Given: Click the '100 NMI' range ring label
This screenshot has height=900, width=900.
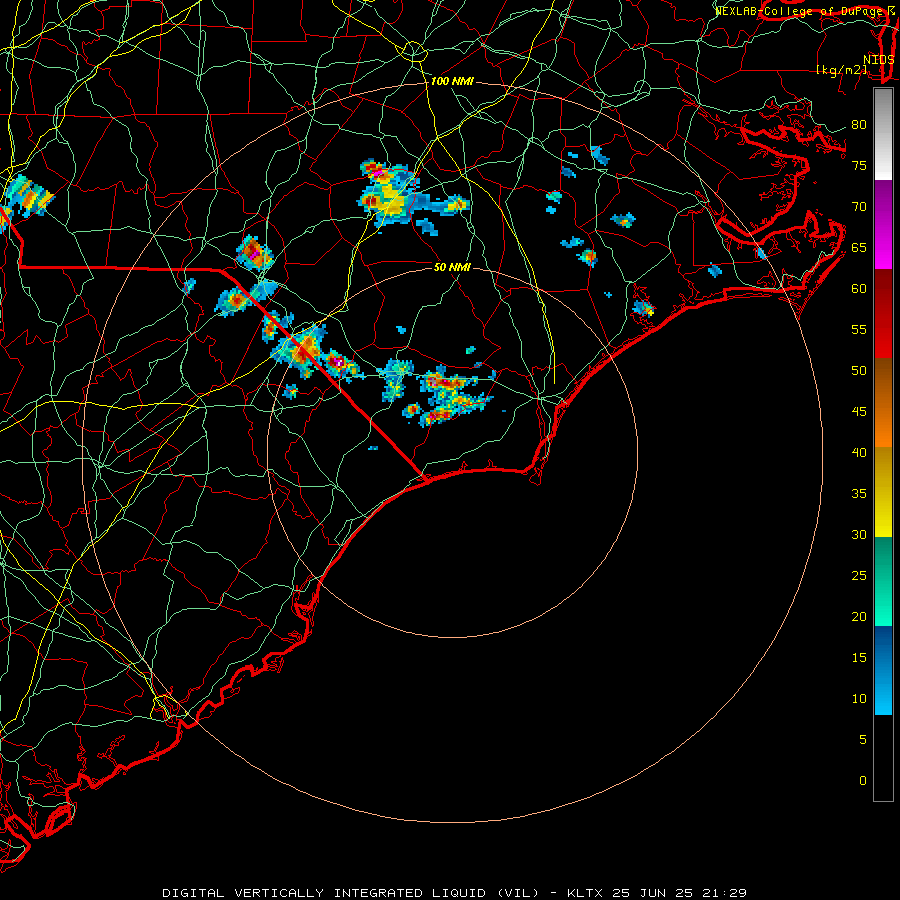Looking at the screenshot, I should (x=452, y=82).
